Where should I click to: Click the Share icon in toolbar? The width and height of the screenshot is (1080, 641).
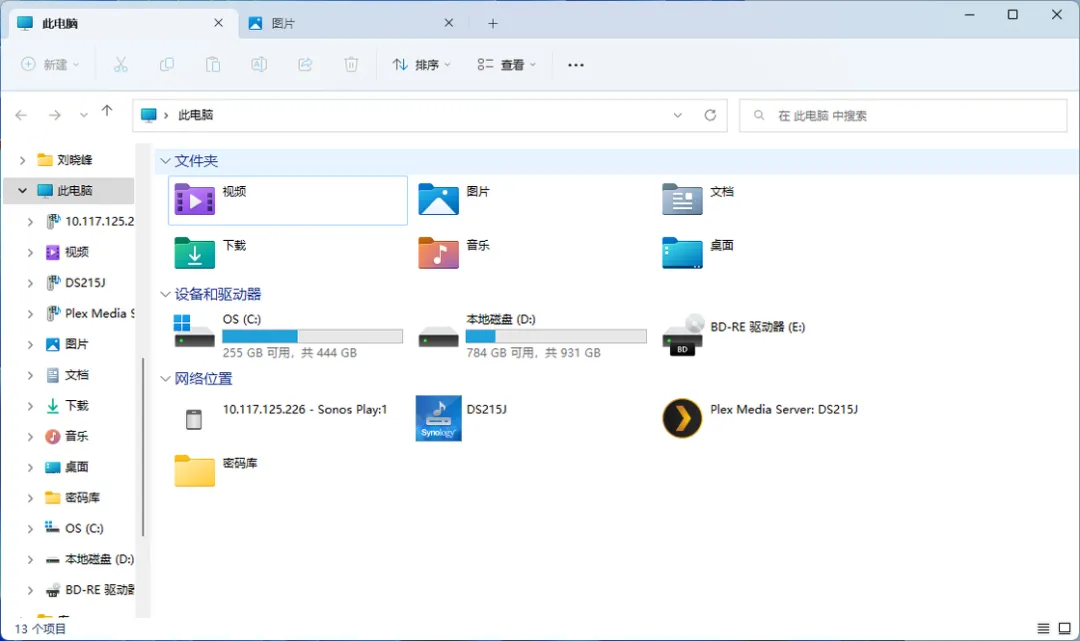click(x=305, y=65)
